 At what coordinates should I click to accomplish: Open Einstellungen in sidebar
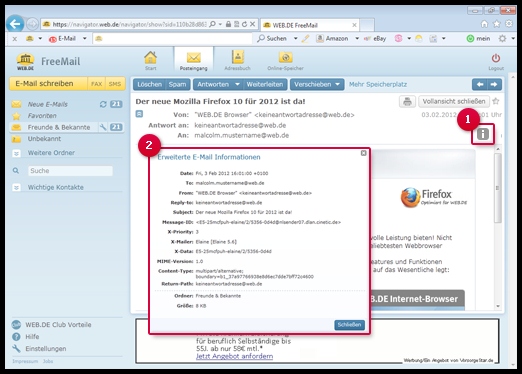click(46, 349)
